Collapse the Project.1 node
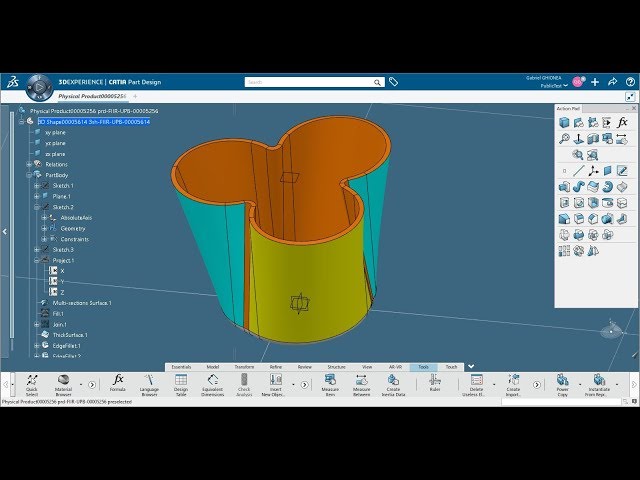The width and height of the screenshot is (640, 480). [x=36, y=260]
